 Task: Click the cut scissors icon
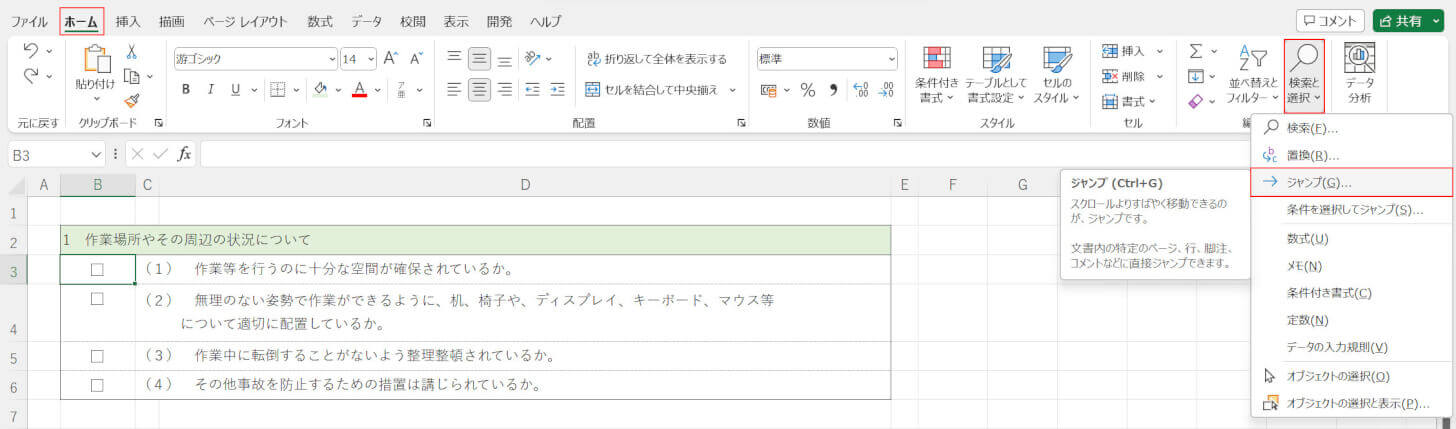(131, 52)
